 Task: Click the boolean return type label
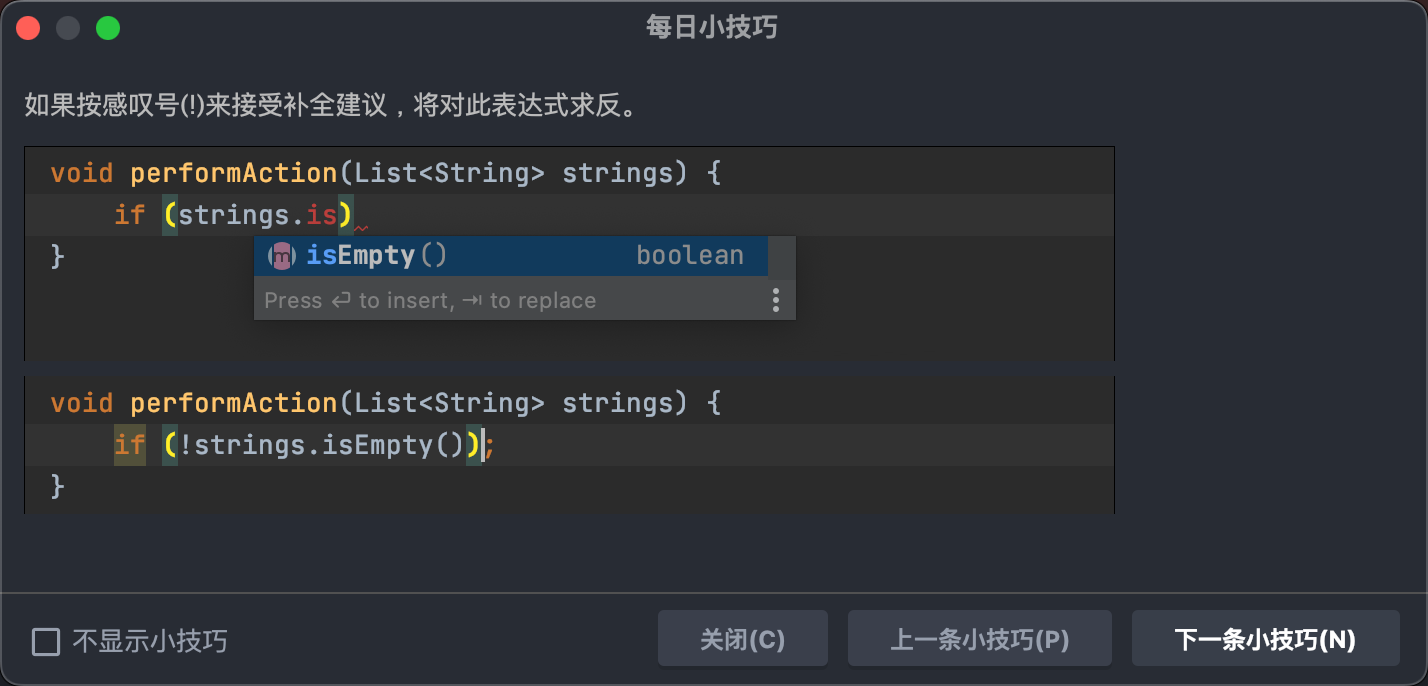(690, 255)
